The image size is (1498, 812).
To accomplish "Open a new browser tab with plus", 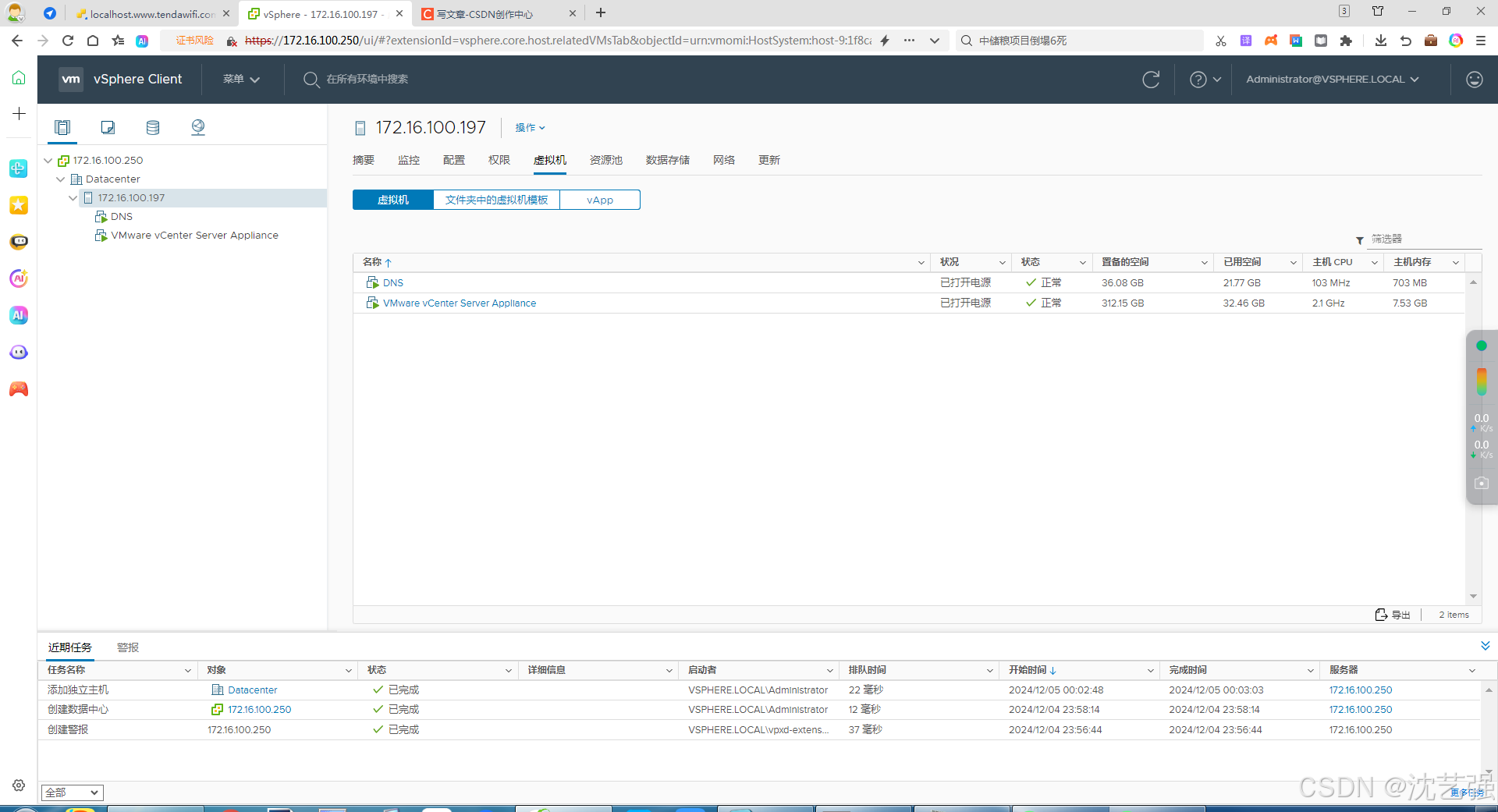I will click(x=601, y=12).
